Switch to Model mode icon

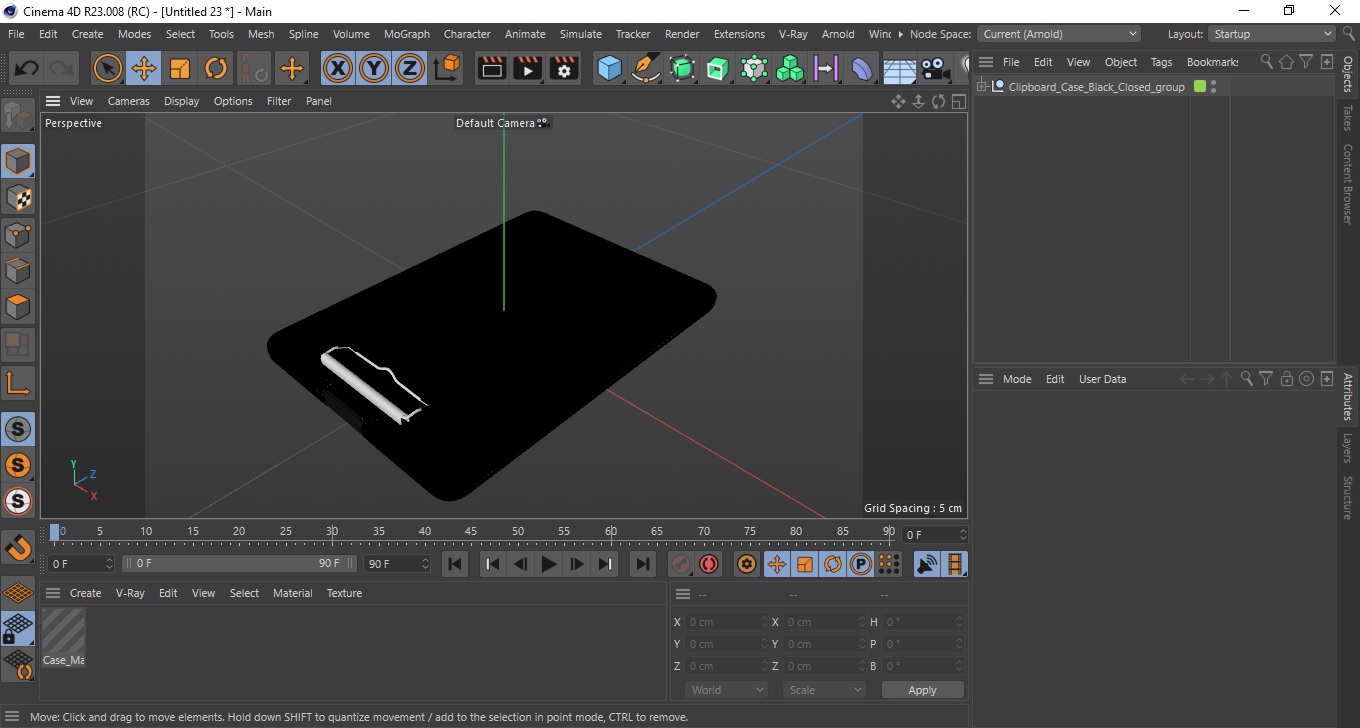point(18,161)
